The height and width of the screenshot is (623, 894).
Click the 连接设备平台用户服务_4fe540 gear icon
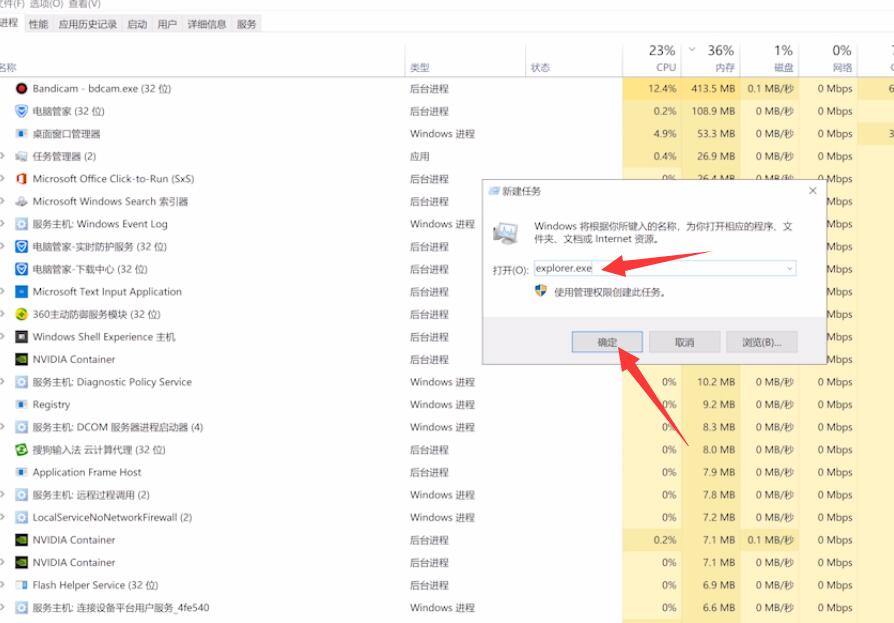[21, 608]
